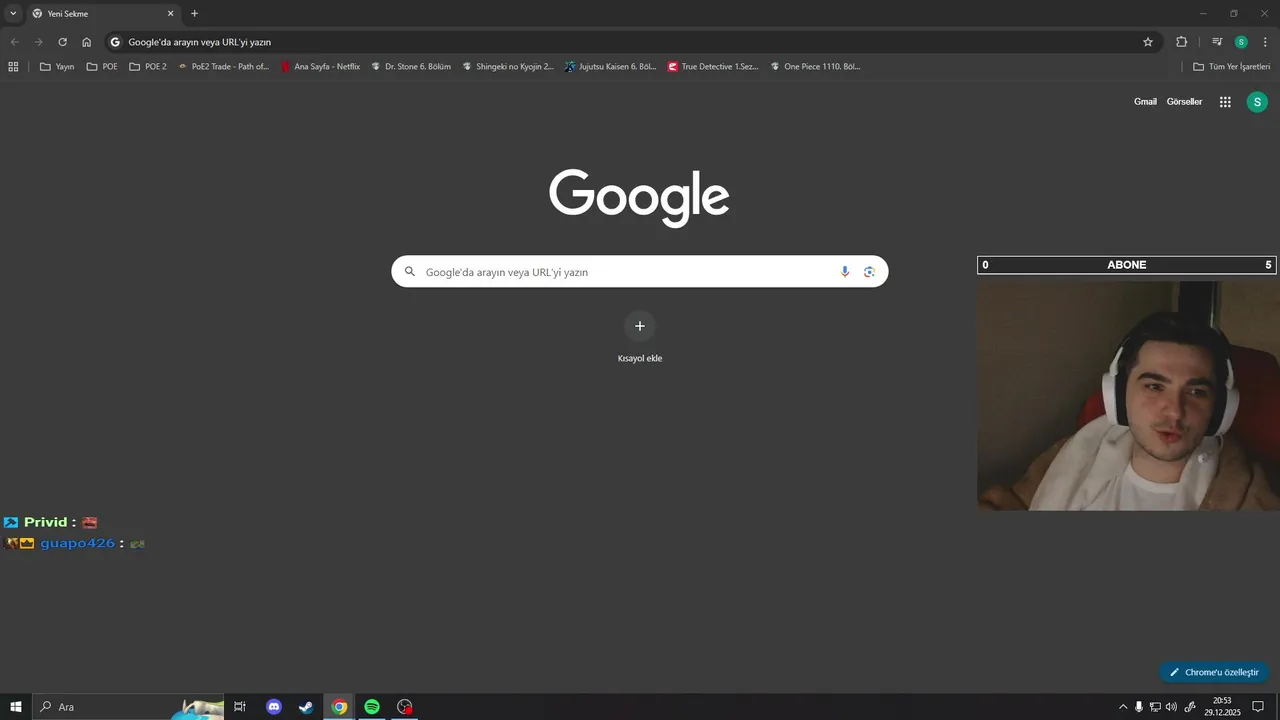
Task: Open the POE 2 bookmark folder
Action: [148, 67]
